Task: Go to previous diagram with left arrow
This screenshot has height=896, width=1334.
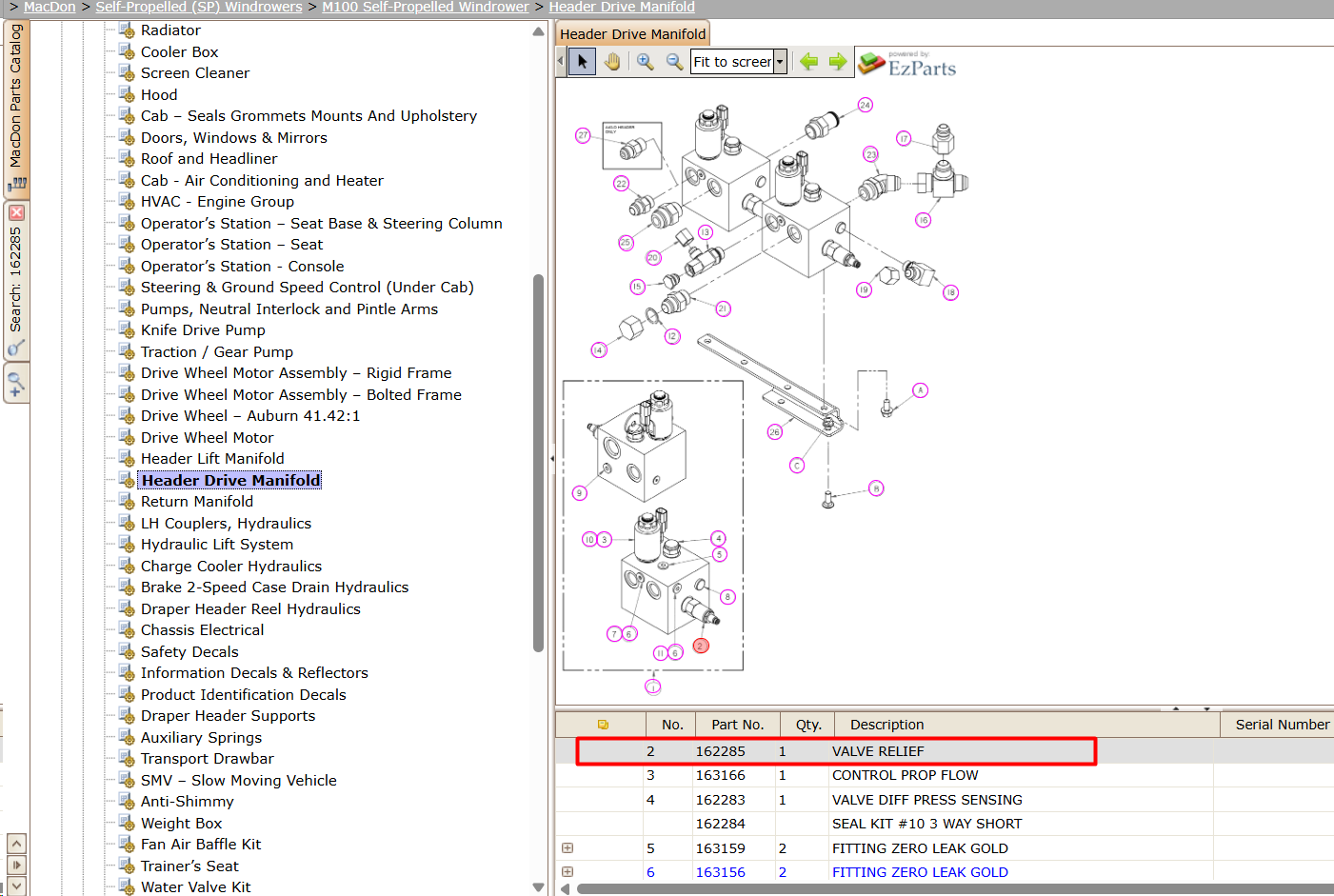Action: point(809,62)
